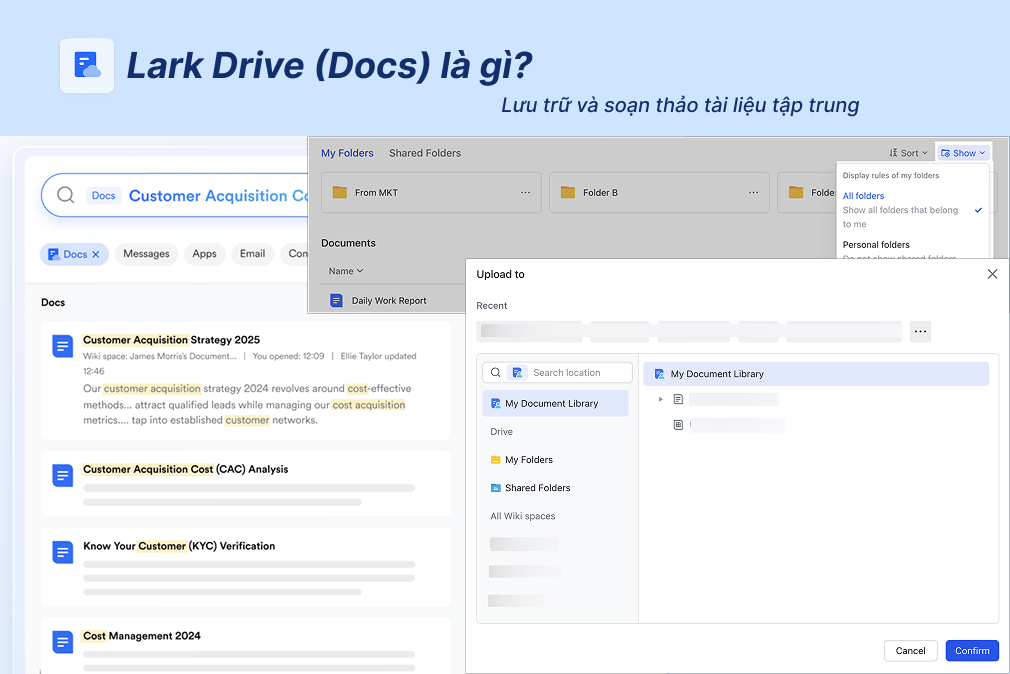The image size is (1010, 674).
Task: Click the Cancel button in Upload dialog
Action: tap(910, 650)
